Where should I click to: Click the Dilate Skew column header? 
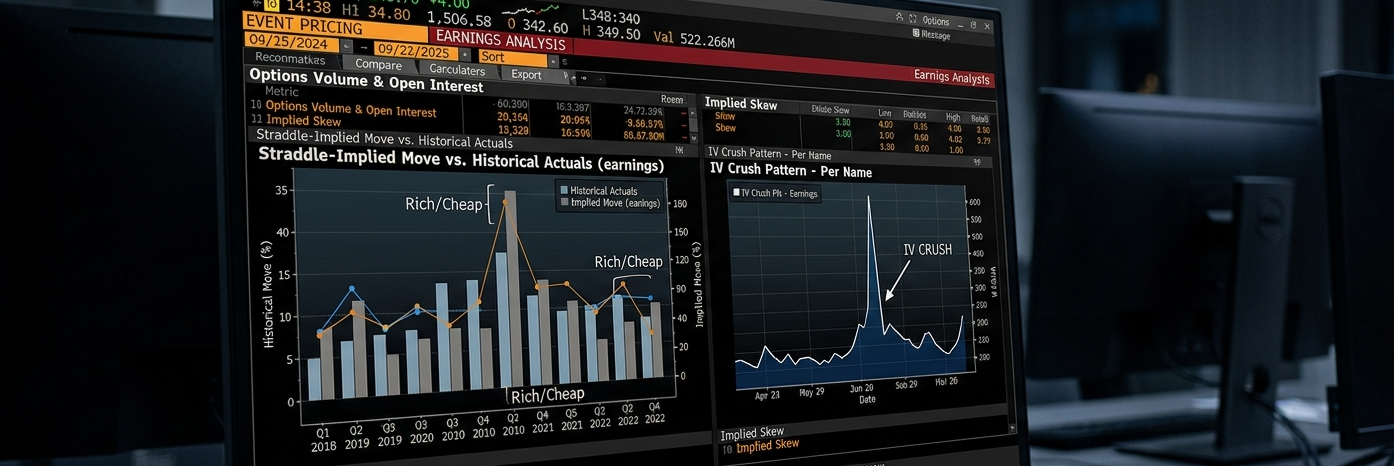click(831, 110)
